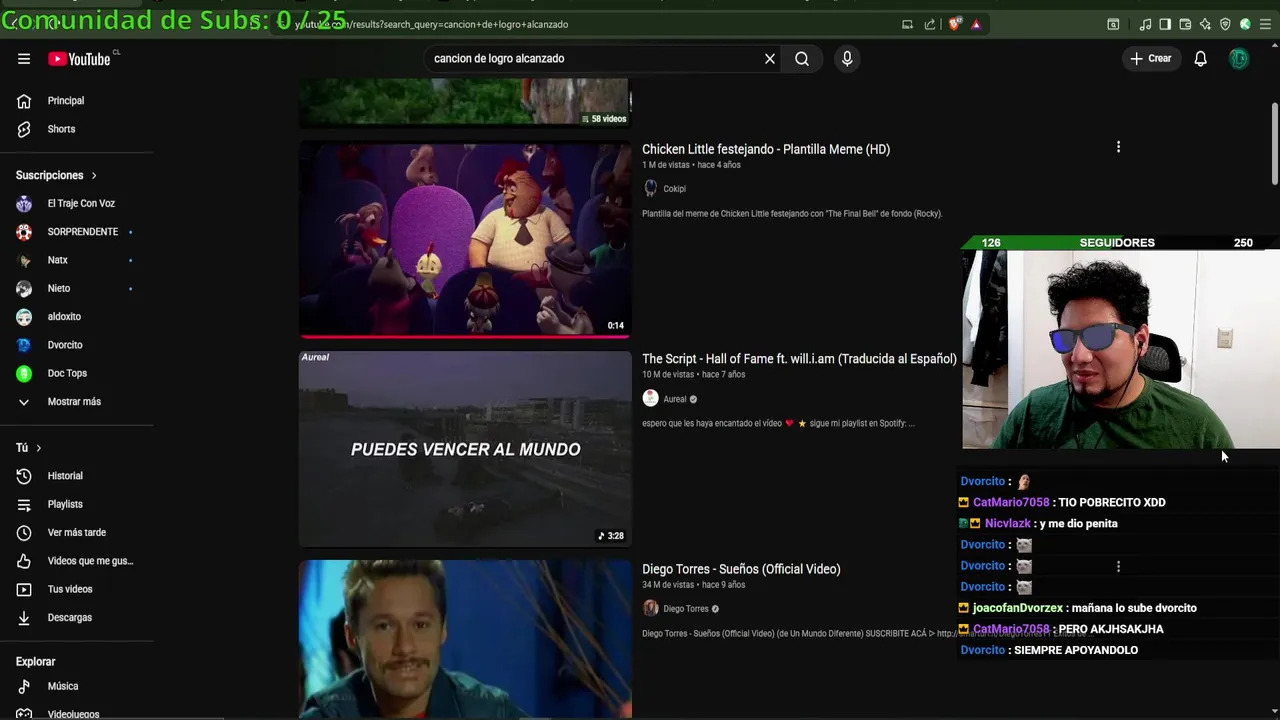Click the SEGUIDORES progress bar
Screen dimensions: 1280x720
[x=1121, y=243]
